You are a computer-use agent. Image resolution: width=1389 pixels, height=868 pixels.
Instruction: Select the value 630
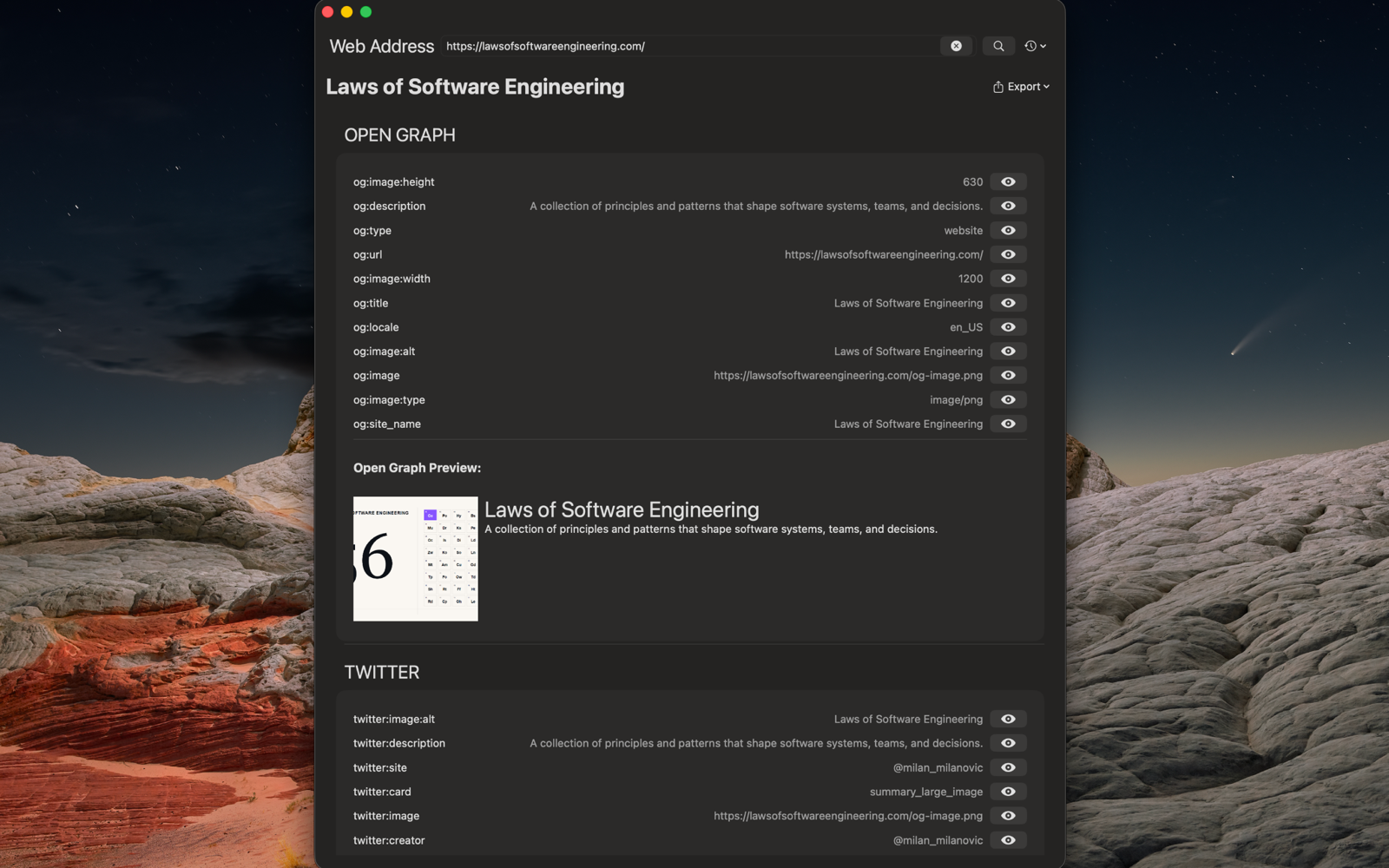tap(972, 181)
